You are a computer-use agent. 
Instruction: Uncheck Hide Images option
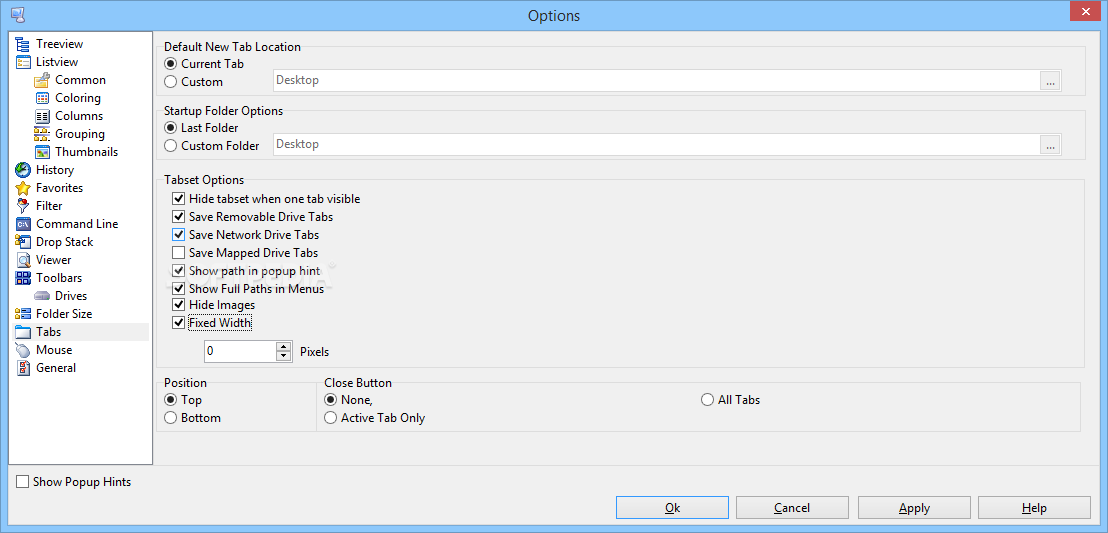tap(178, 305)
